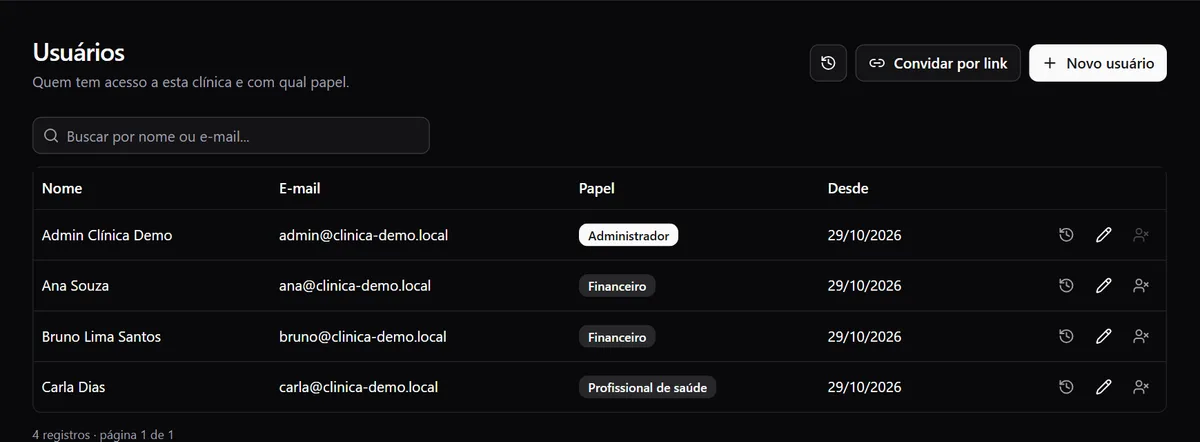Remove user Bruno Lima Santos icon
The image size is (1200, 442).
[1140, 336]
